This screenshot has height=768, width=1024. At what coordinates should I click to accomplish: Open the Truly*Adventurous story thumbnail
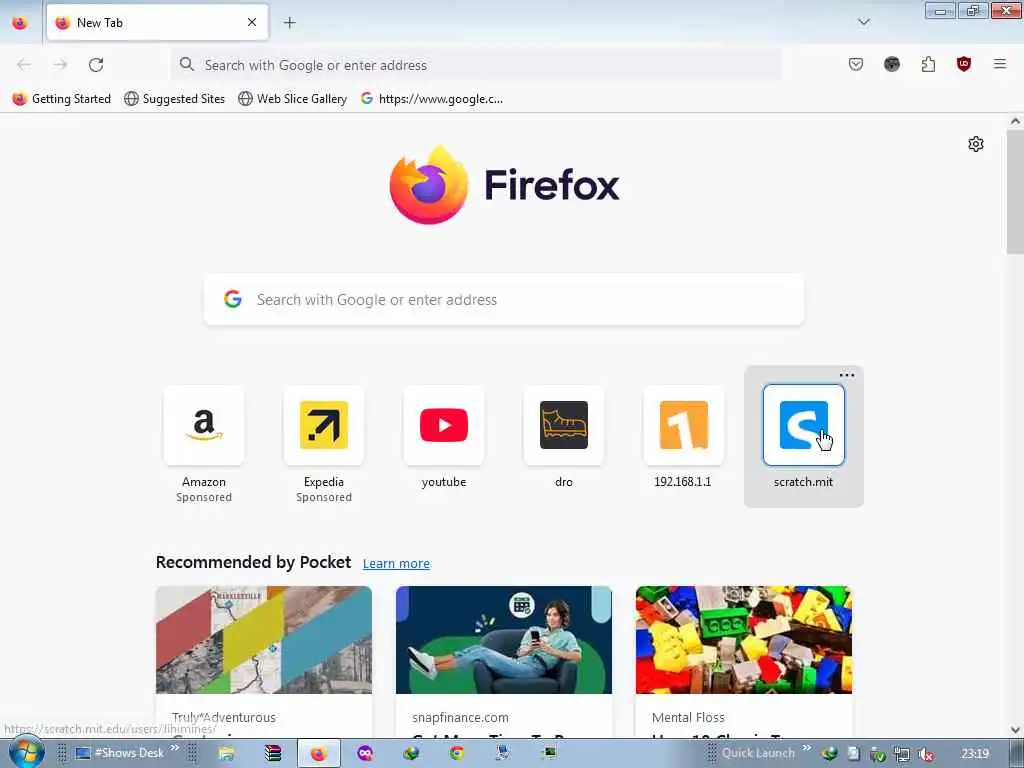click(x=264, y=639)
